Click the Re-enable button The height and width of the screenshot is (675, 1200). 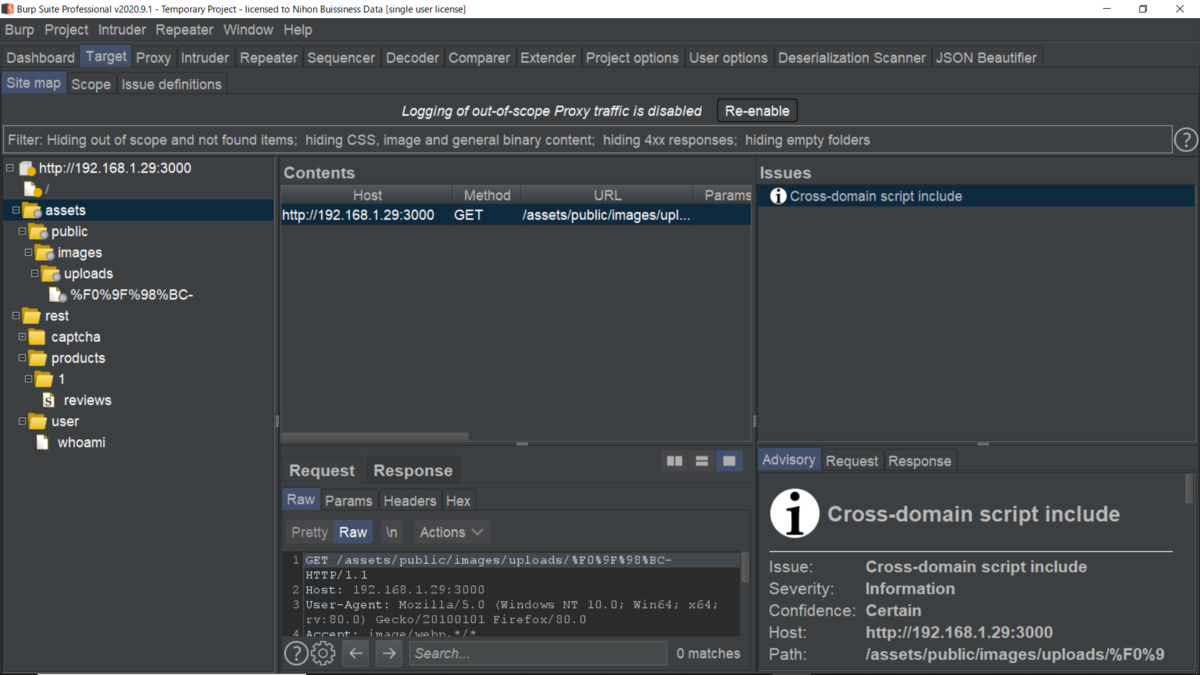pos(757,111)
